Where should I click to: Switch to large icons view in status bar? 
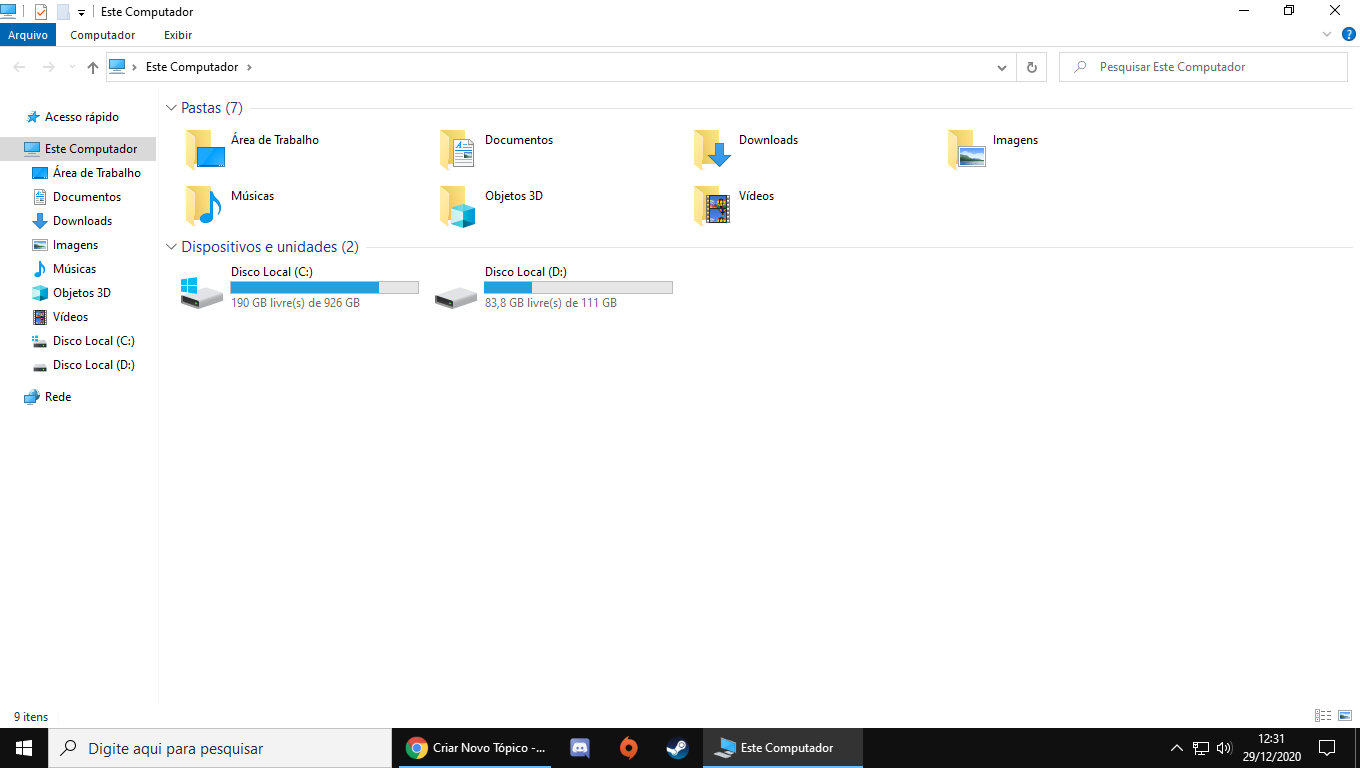coord(1345,716)
